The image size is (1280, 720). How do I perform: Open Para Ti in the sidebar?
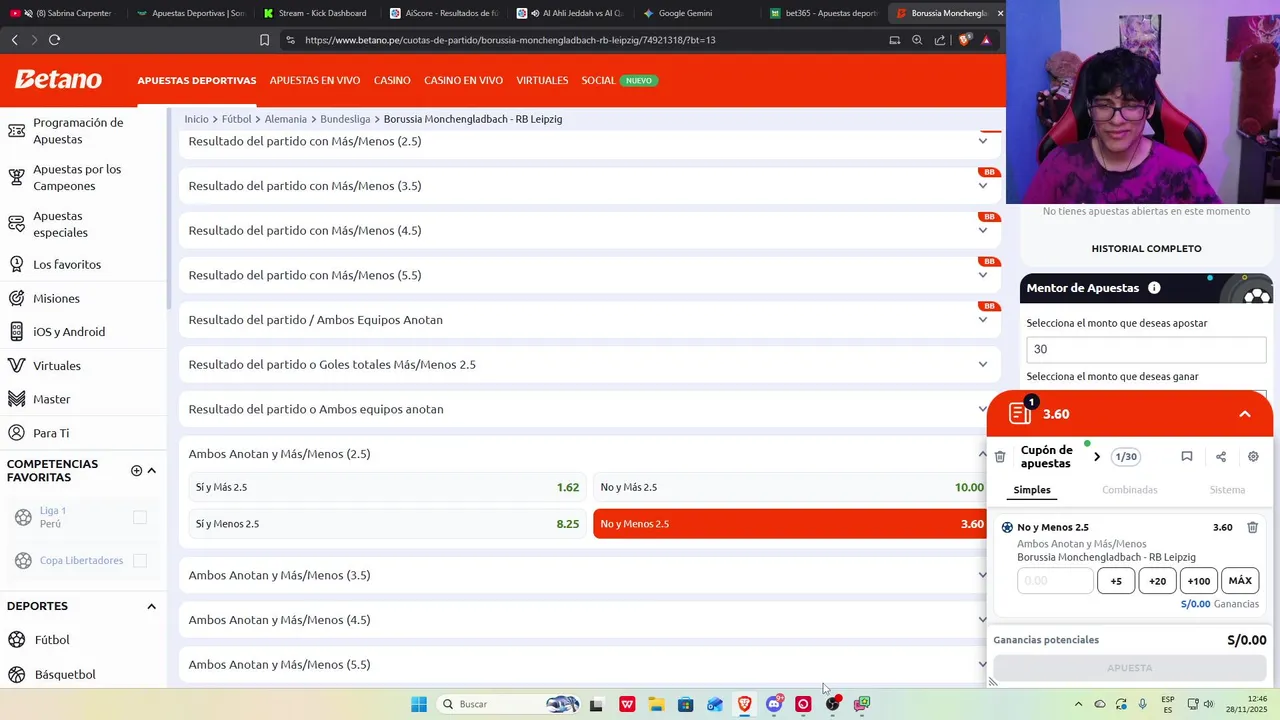pos(50,433)
